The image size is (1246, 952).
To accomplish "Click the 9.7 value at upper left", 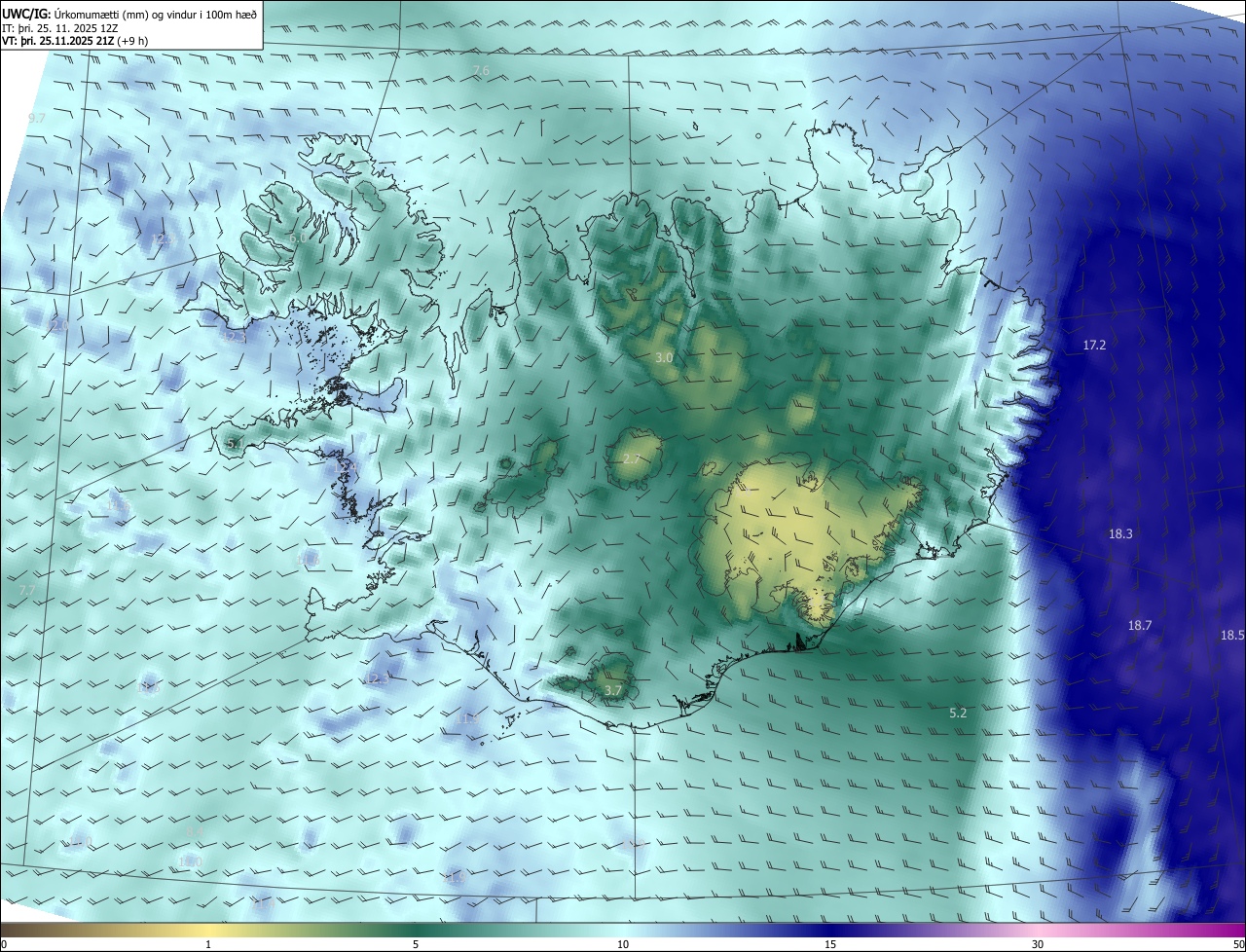I will point(37,118).
